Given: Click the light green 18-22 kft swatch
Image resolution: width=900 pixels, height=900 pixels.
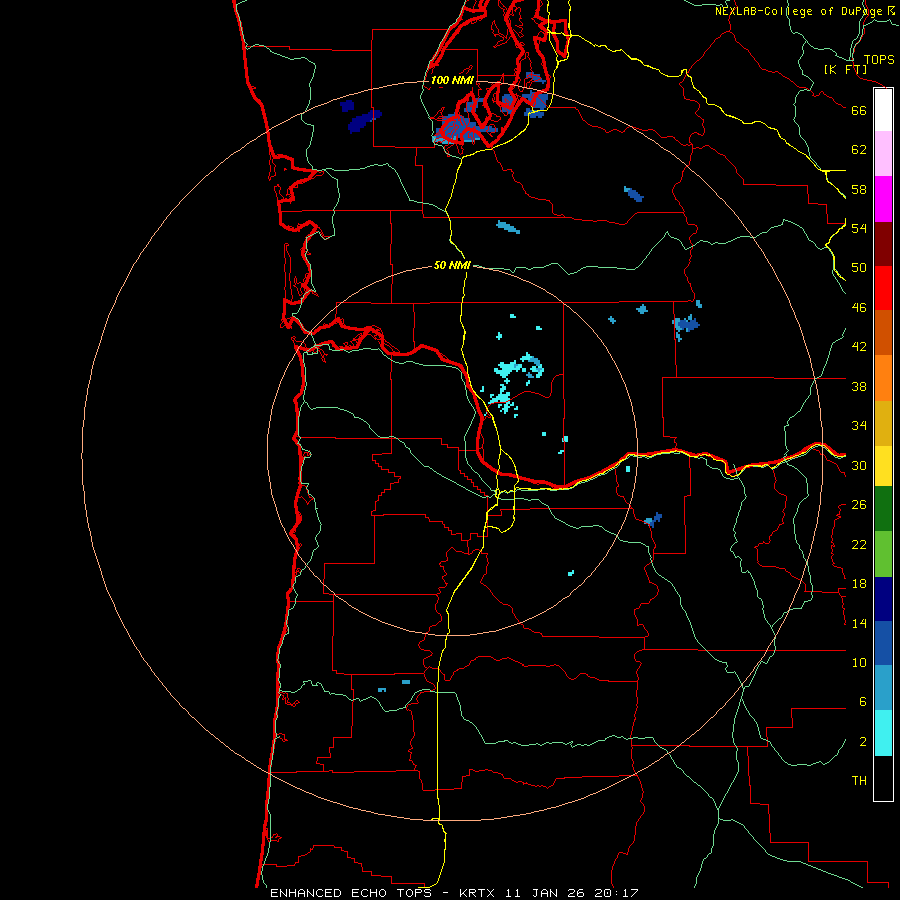Looking at the screenshot, I should 883,554.
